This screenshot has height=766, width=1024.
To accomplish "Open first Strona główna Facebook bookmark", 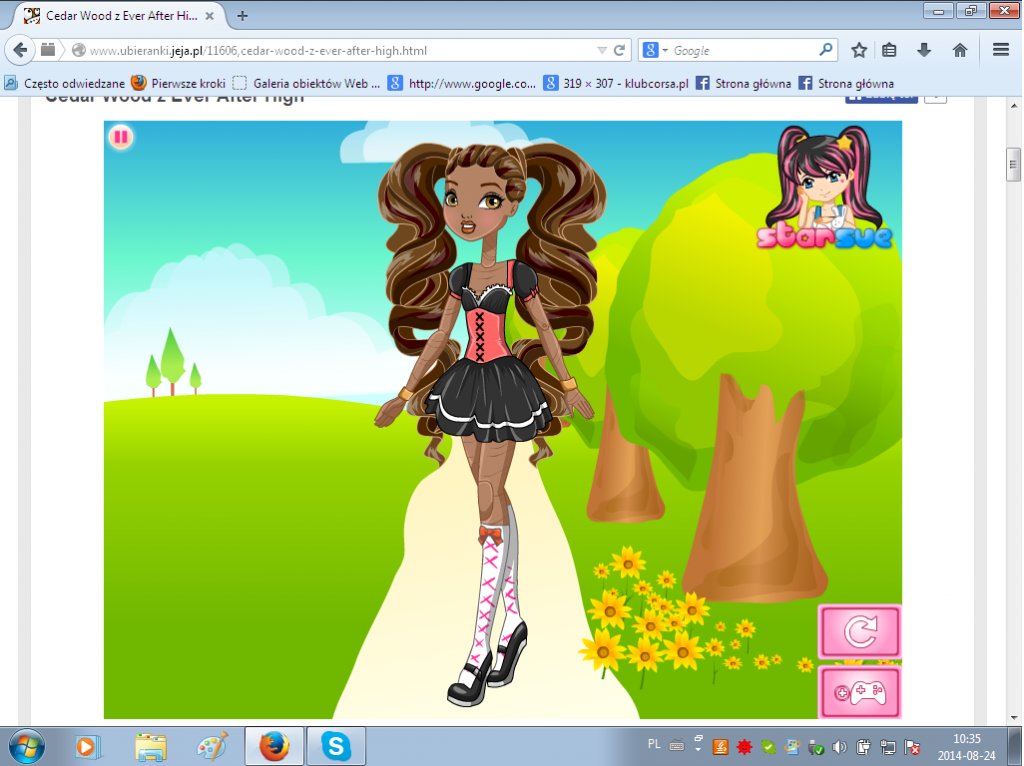I will pyautogui.click(x=743, y=84).
